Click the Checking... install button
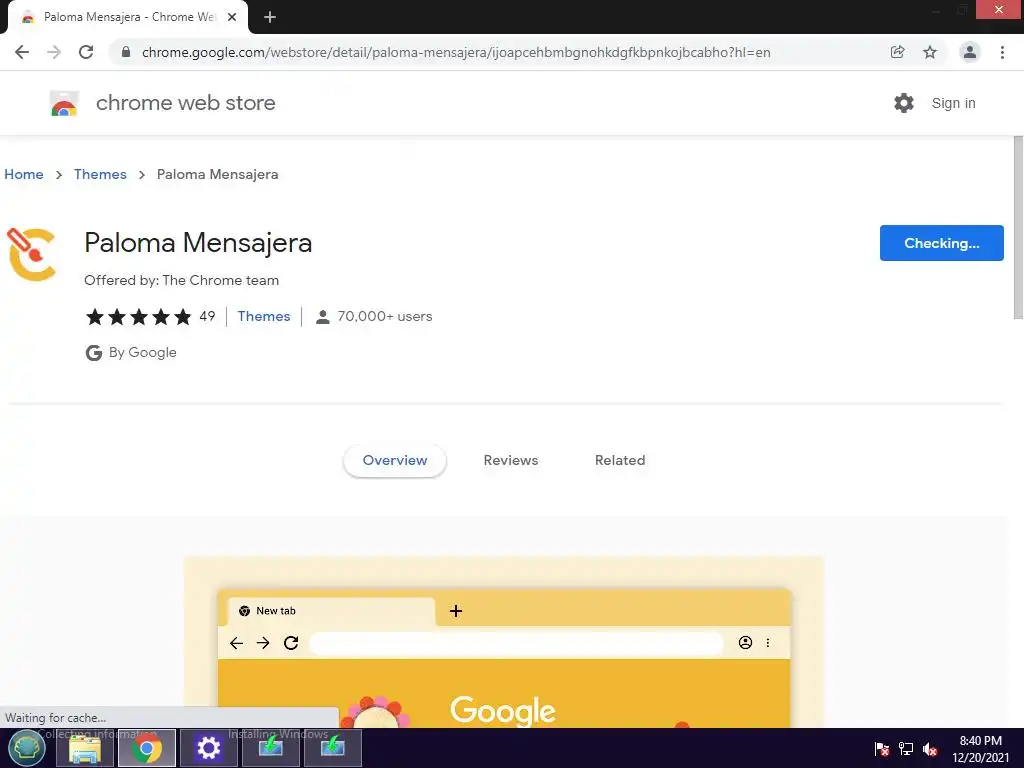The width and height of the screenshot is (1024, 768). [941, 243]
